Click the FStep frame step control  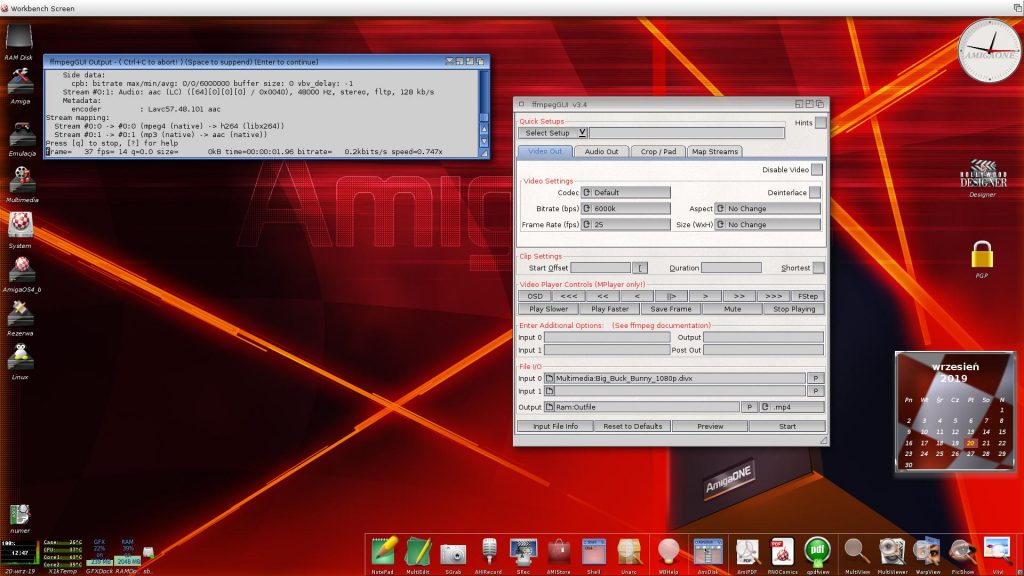pos(807,296)
